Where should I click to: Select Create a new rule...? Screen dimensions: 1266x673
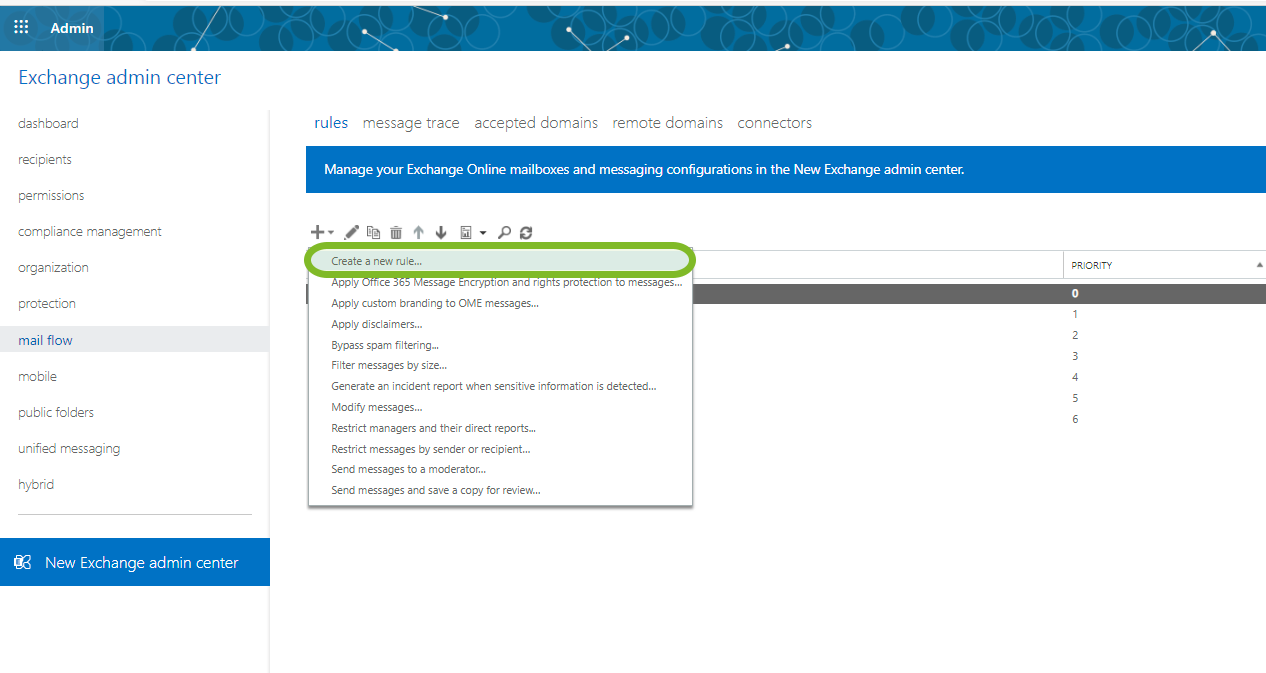[500, 261]
